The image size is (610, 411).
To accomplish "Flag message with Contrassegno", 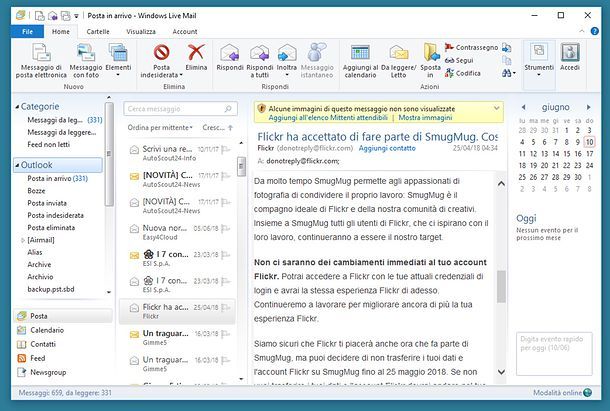I will pyautogui.click(x=471, y=47).
